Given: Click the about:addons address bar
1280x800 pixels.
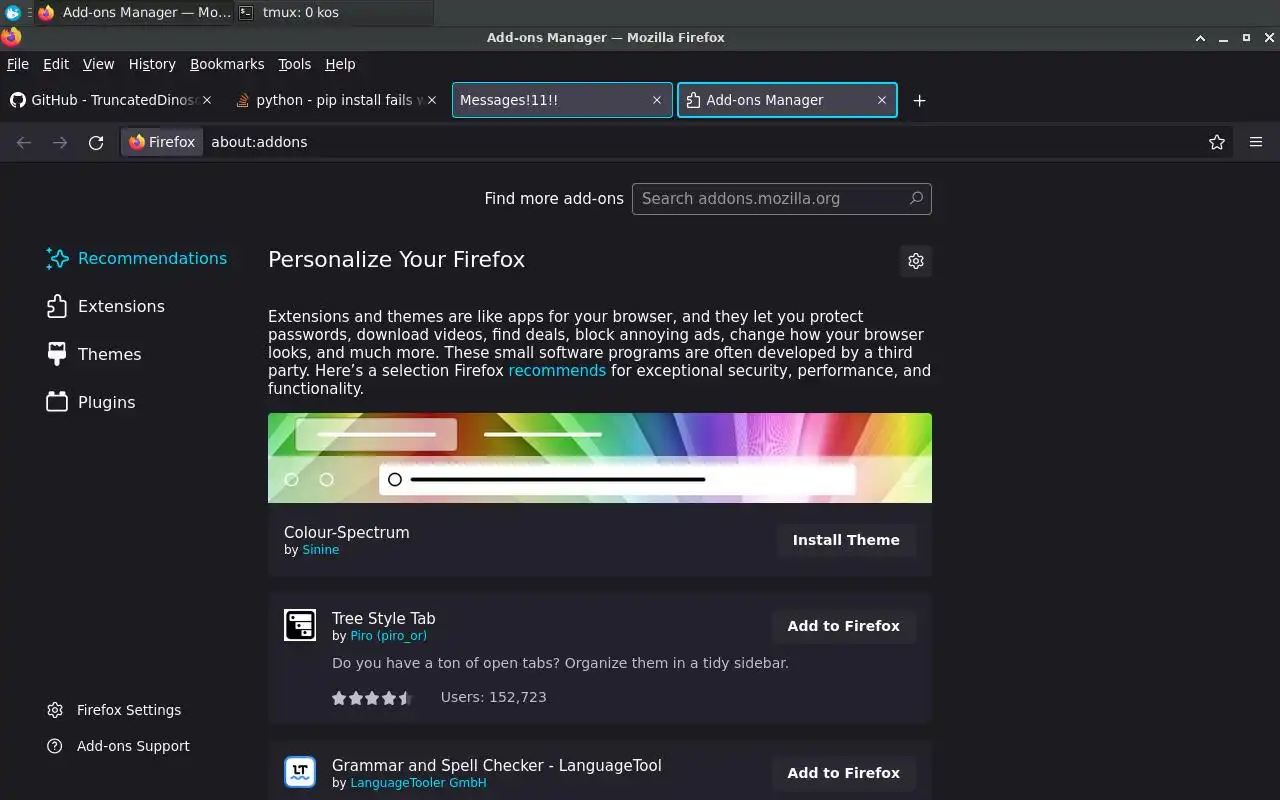Looking at the screenshot, I should pyautogui.click(x=700, y=142).
